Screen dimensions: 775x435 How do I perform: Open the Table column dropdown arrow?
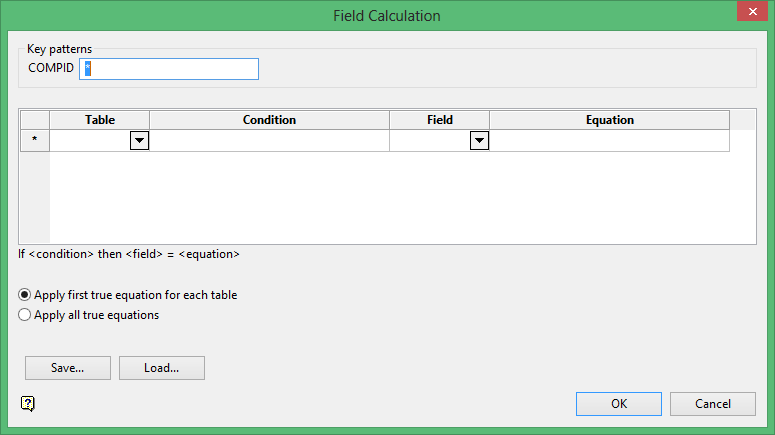tap(140, 141)
